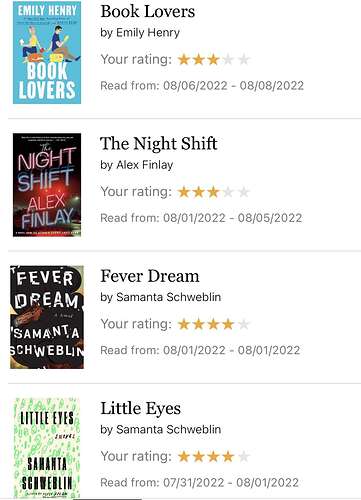Set Book Lovers rating to five stars
361x500 pixels.
[x=244, y=60]
